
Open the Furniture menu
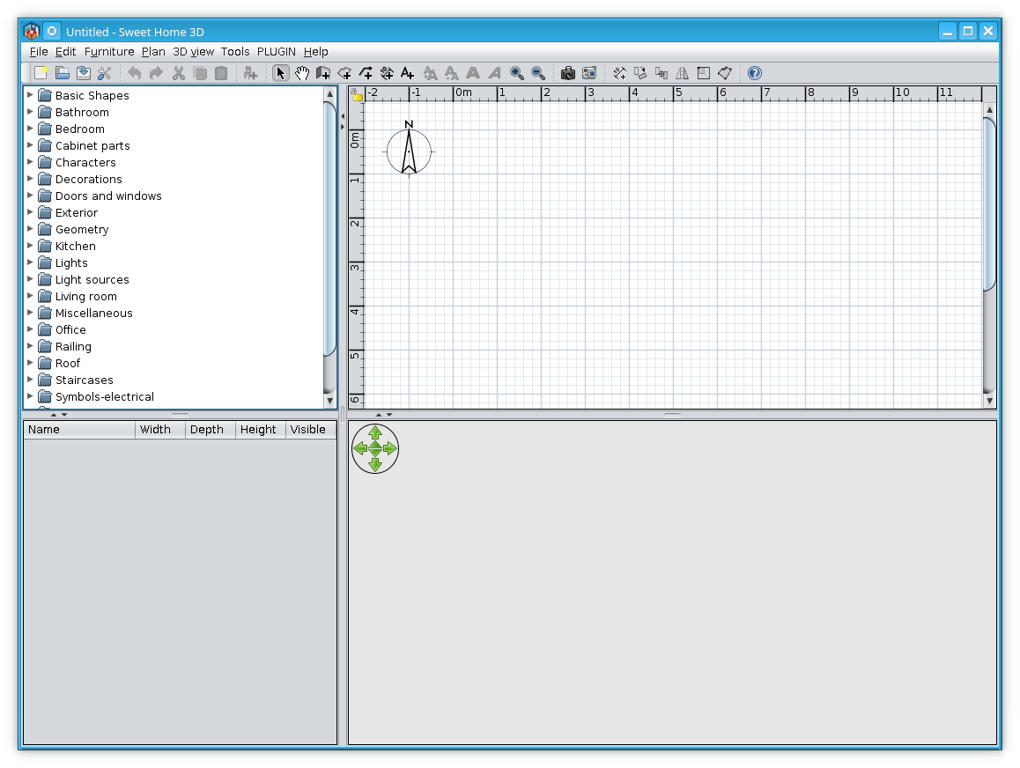109,51
